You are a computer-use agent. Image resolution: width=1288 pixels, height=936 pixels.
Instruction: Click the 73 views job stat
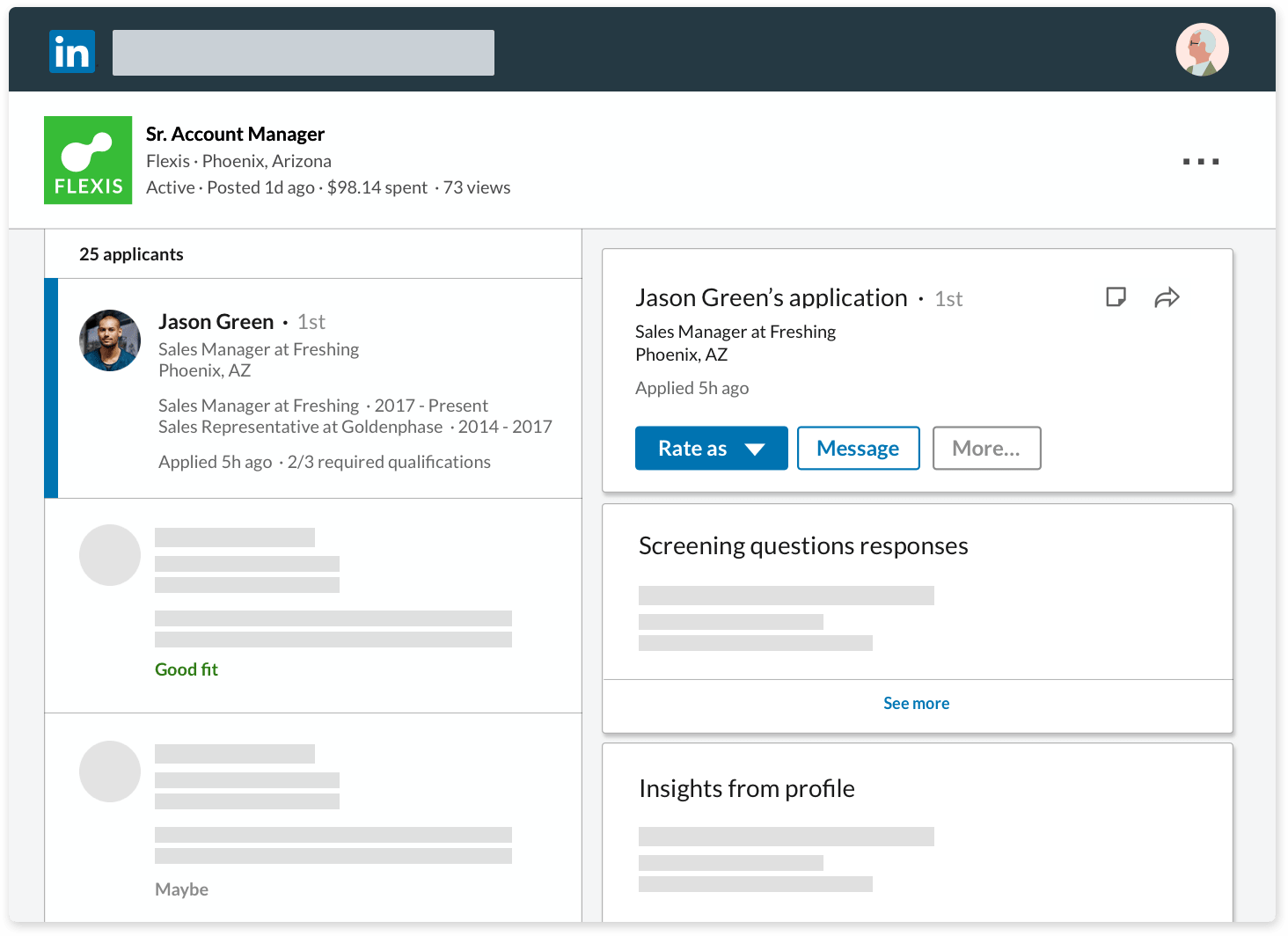pos(477,187)
